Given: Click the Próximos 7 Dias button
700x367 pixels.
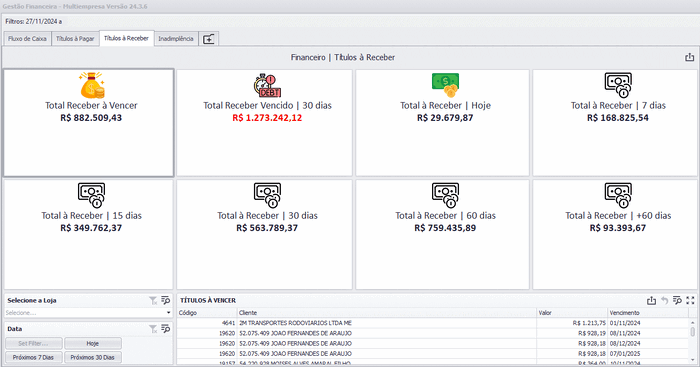Looking at the screenshot, I should tap(33, 357).
